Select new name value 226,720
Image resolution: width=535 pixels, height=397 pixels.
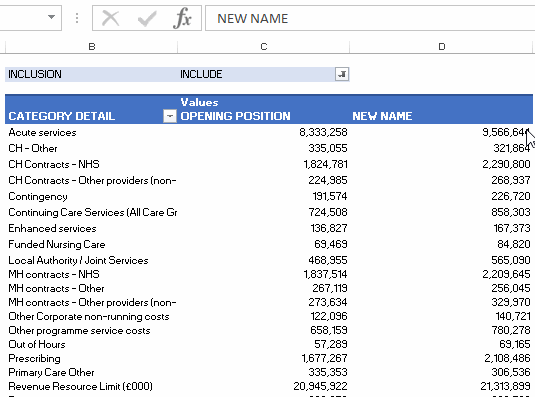(511, 196)
